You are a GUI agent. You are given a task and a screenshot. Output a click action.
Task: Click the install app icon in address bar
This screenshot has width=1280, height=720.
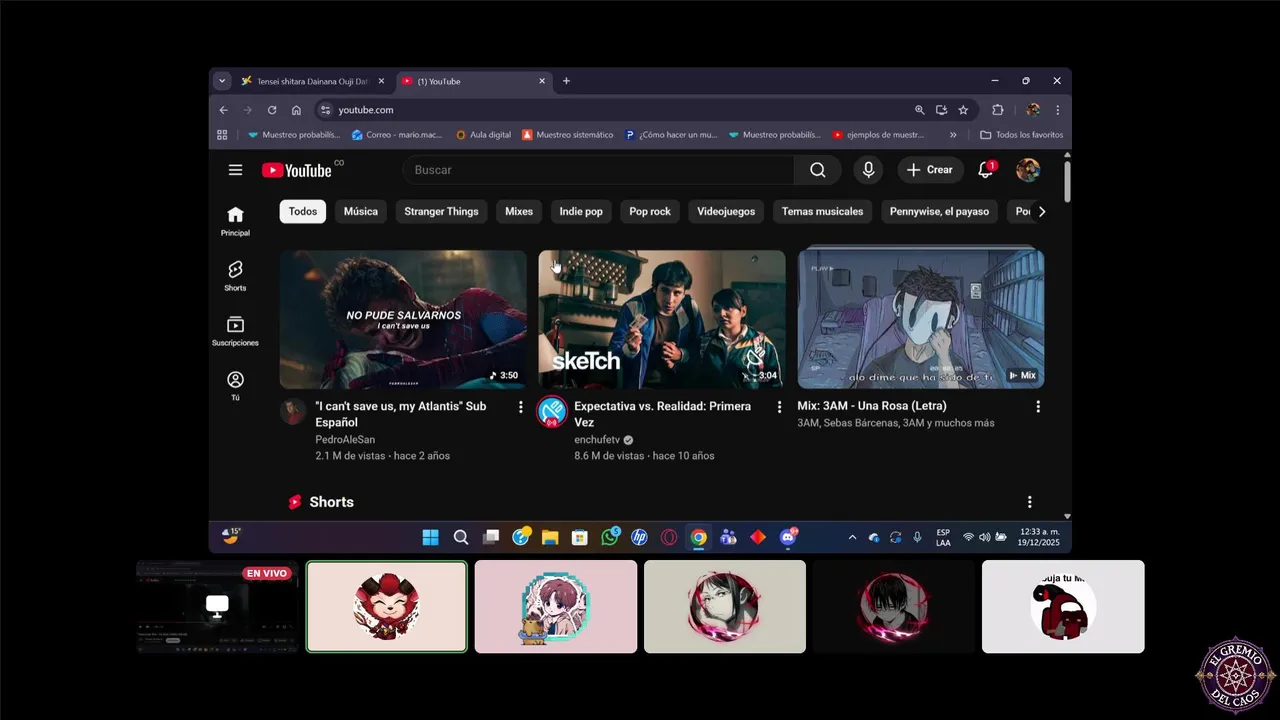click(941, 110)
